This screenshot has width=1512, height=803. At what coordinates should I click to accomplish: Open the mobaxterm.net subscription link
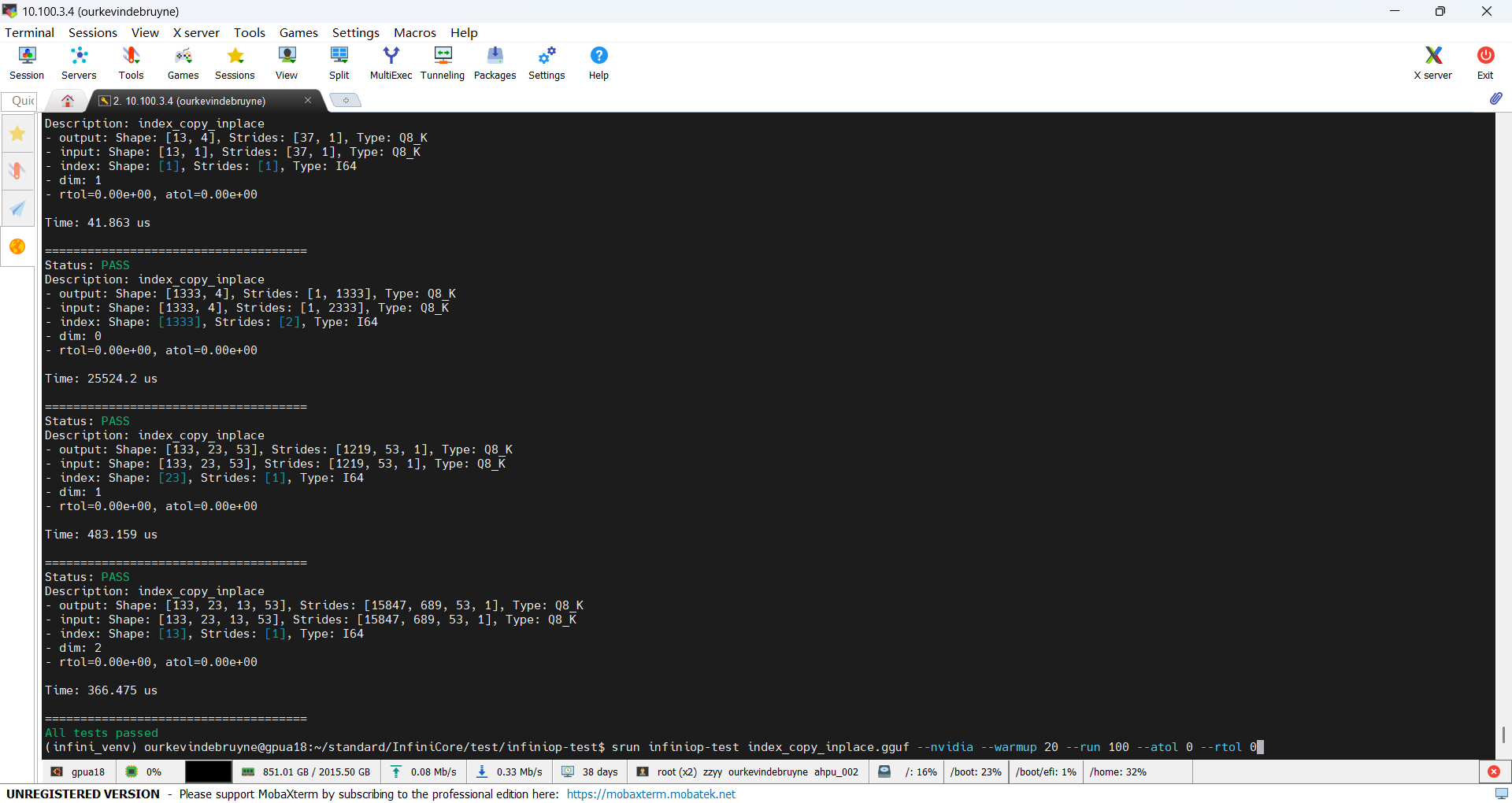(x=650, y=794)
